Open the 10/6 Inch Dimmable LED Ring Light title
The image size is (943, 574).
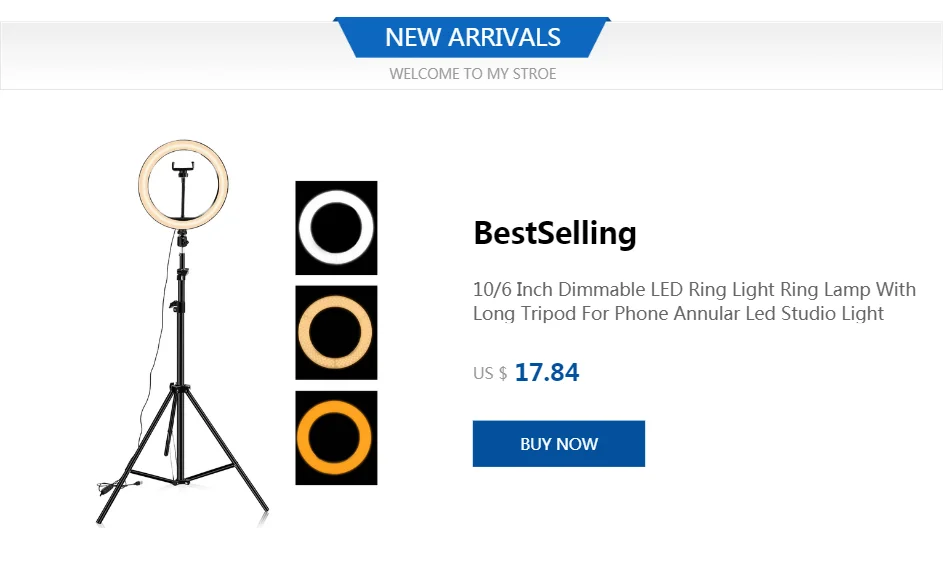click(x=694, y=290)
